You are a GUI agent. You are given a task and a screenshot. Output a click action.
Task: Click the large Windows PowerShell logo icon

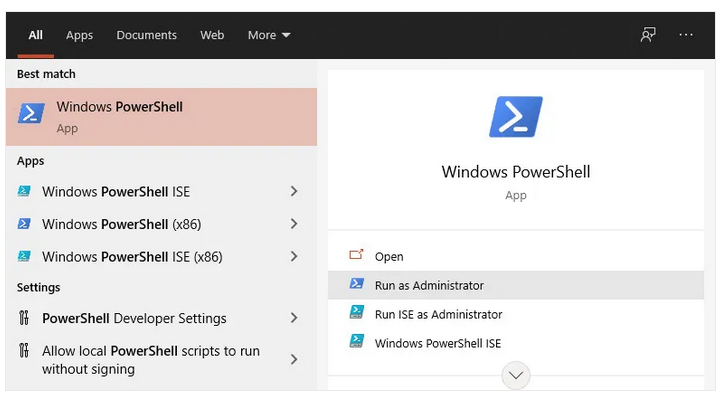click(x=515, y=117)
